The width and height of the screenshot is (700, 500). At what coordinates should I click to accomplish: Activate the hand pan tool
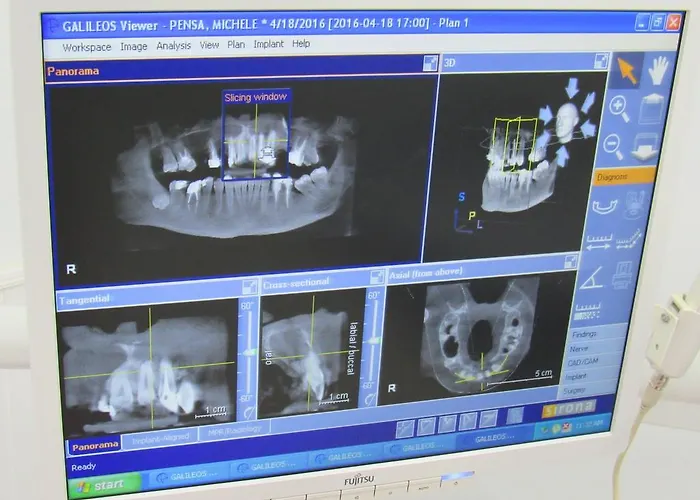(657, 70)
